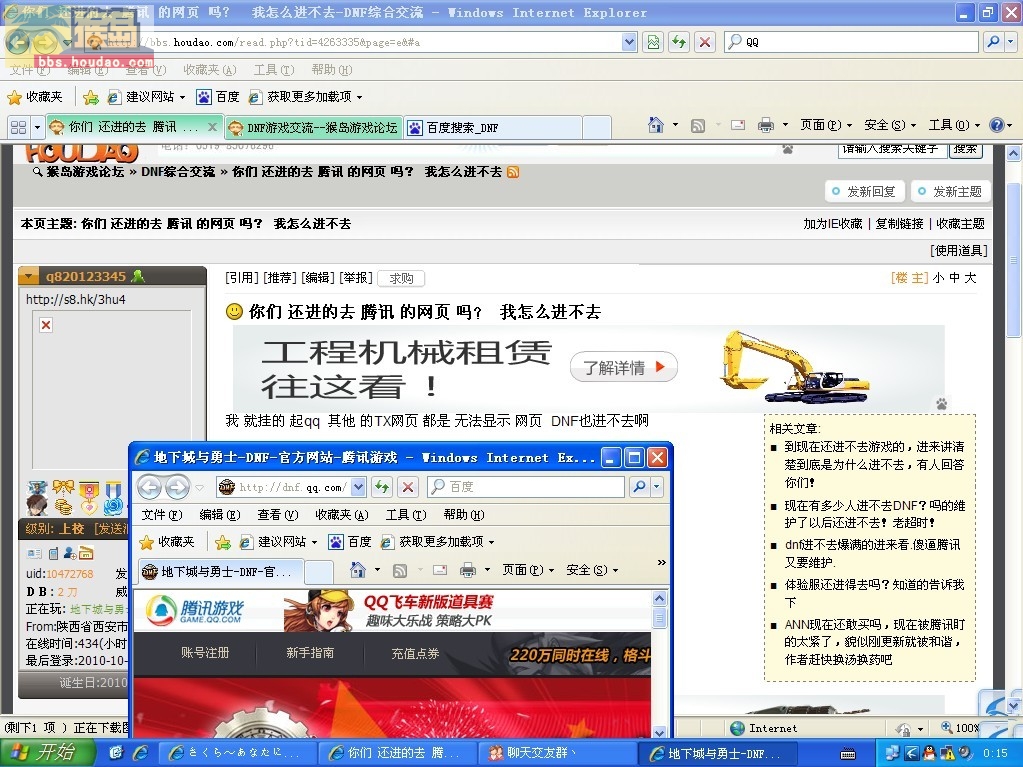Click 求购 button above post
This screenshot has width=1023, height=767.
[401, 278]
